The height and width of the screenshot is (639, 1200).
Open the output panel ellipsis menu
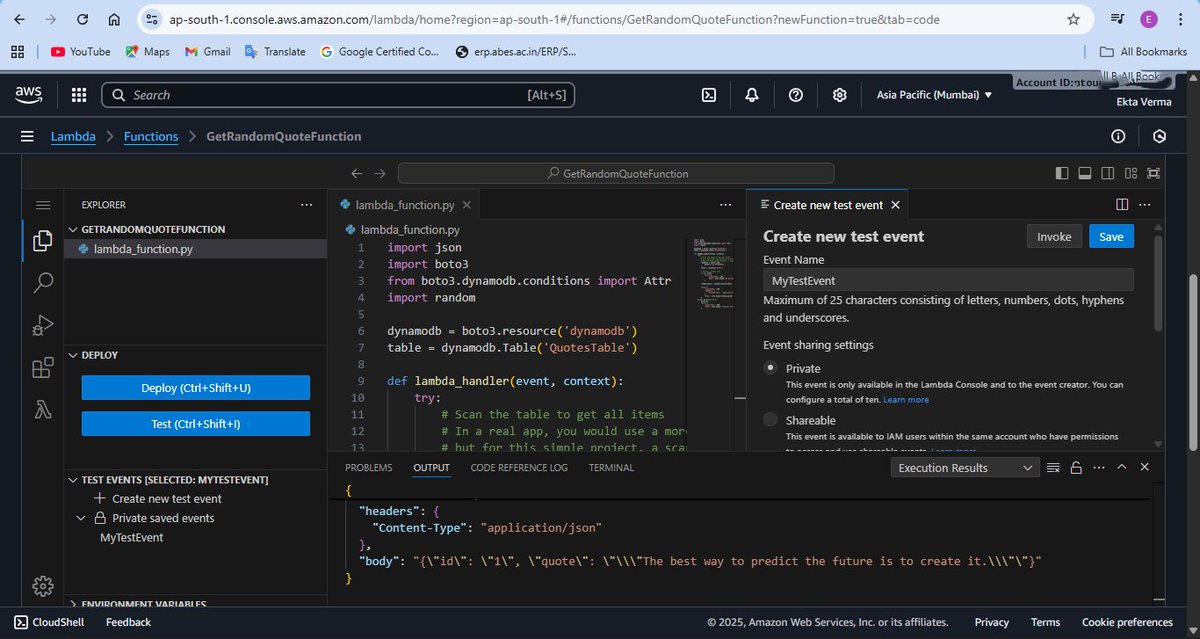coord(1099,467)
